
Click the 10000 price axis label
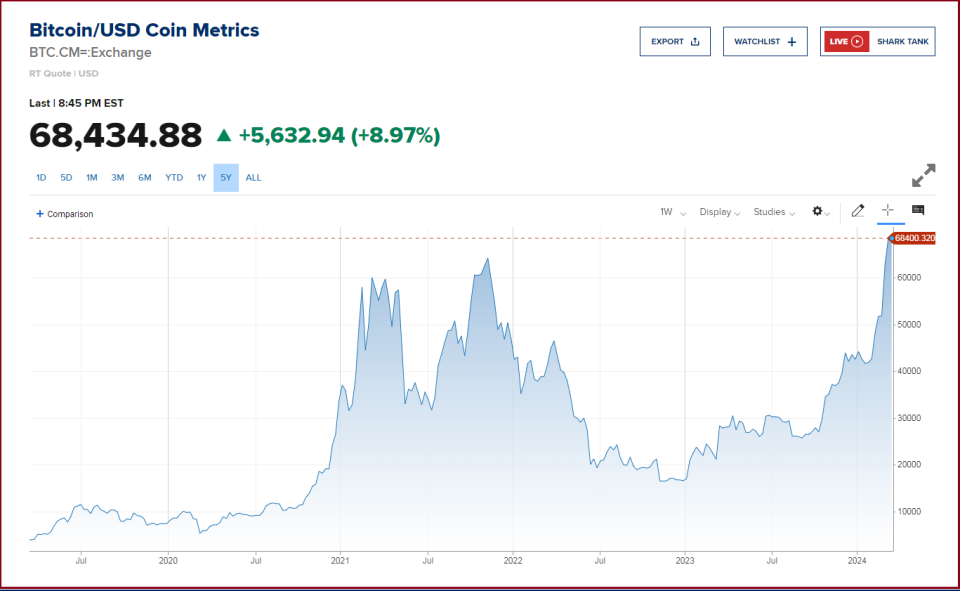909,511
